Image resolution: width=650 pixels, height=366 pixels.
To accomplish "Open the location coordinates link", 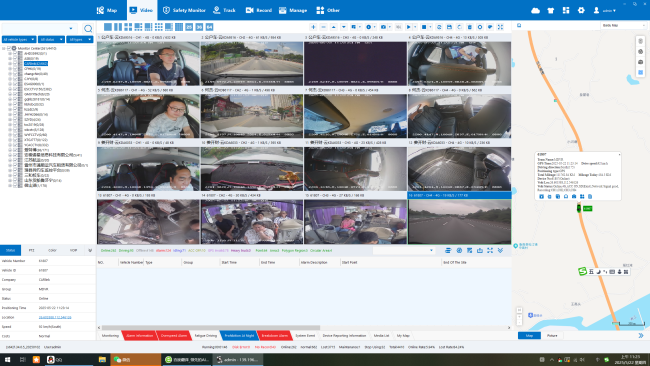I will coord(55,317).
